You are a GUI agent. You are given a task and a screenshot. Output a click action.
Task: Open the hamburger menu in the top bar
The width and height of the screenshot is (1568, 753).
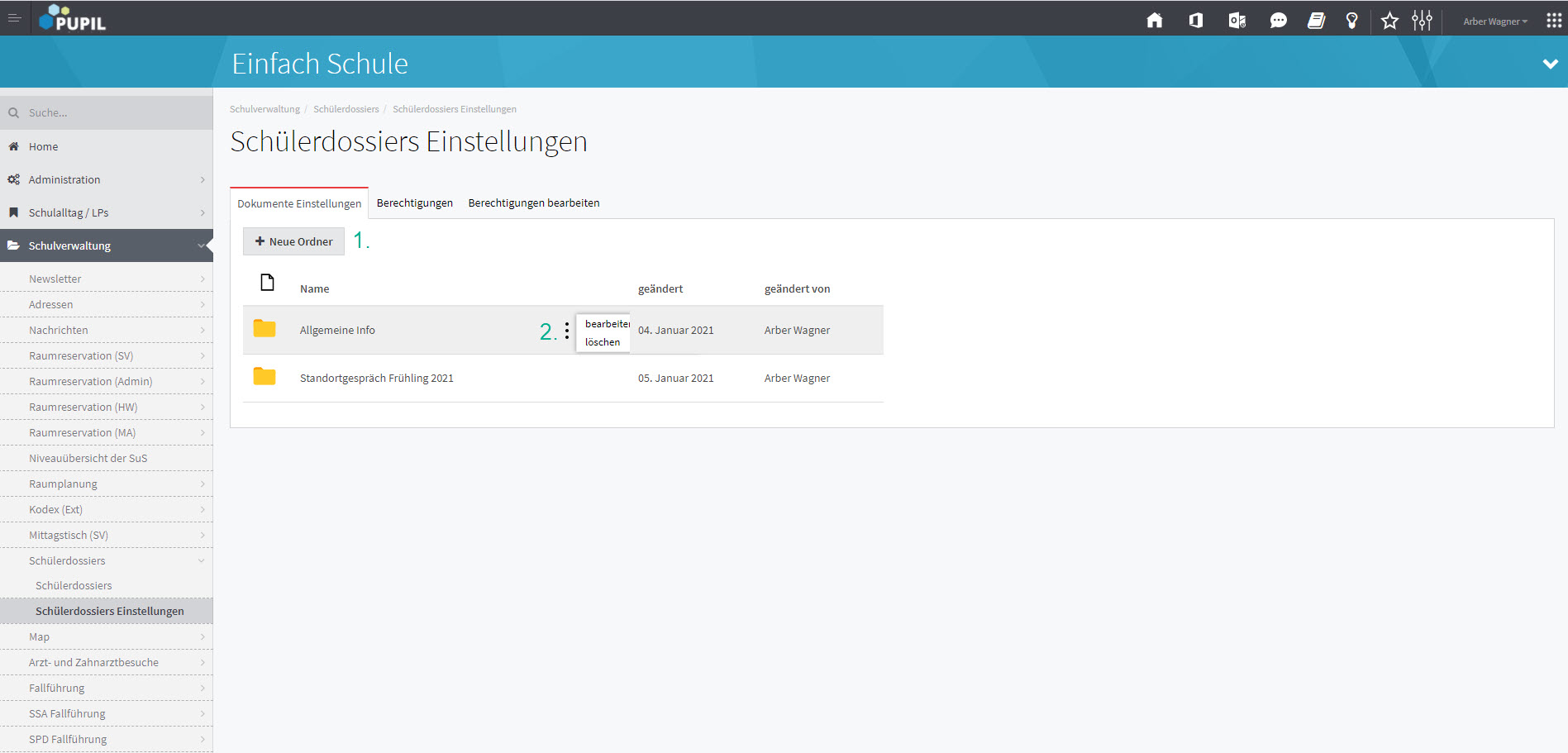click(14, 17)
